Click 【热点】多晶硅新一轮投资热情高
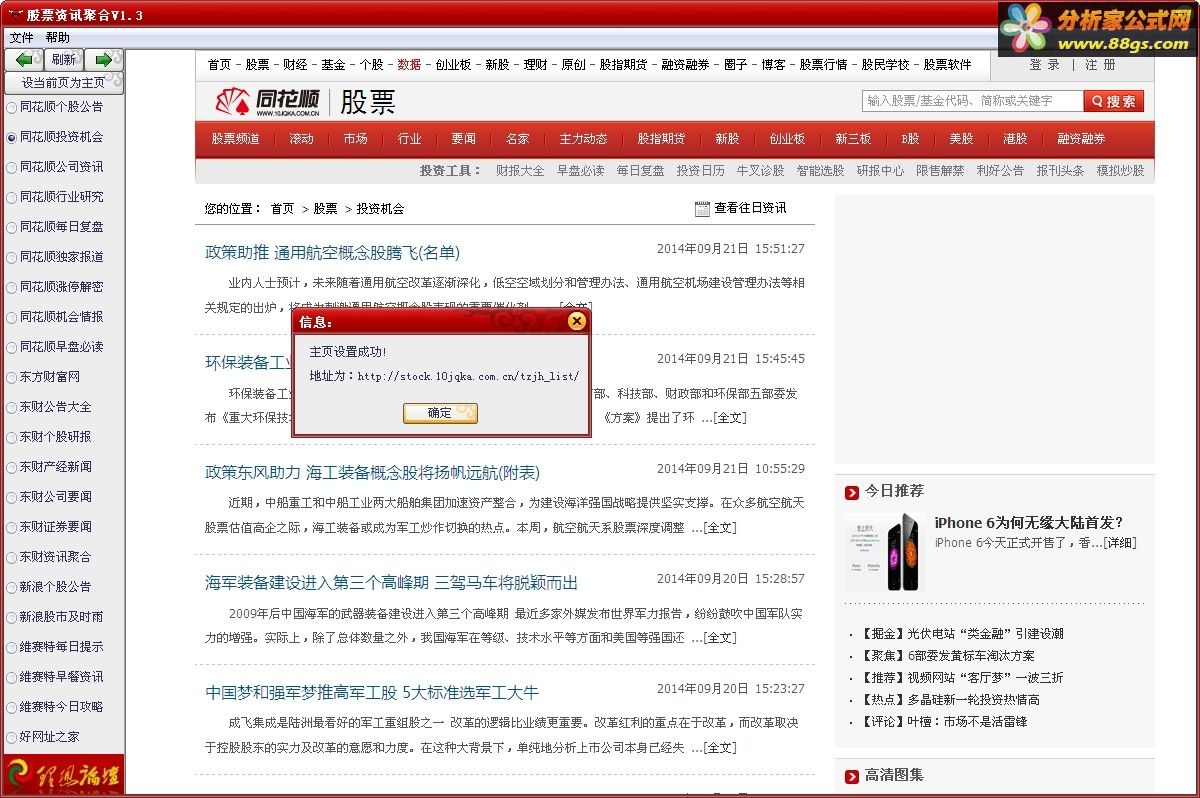 tap(950, 700)
